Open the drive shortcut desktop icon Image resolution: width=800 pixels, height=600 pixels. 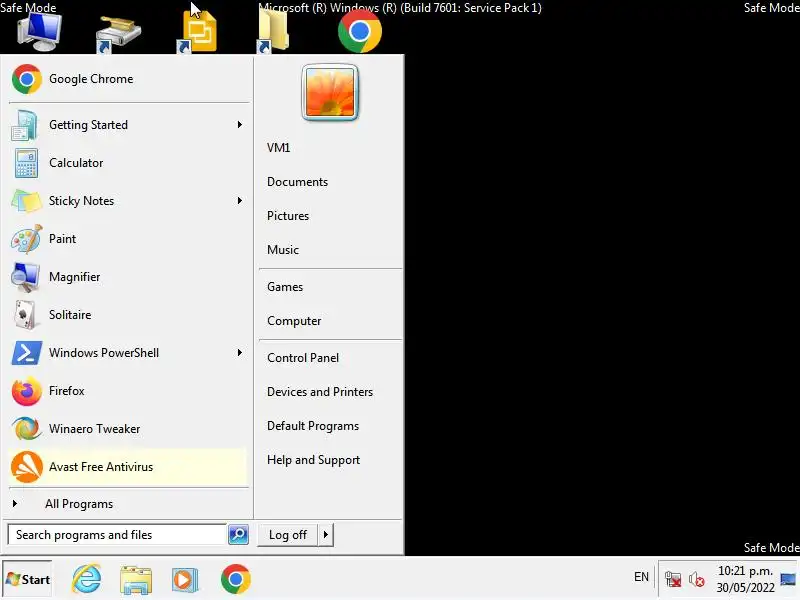tap(118, 35)
